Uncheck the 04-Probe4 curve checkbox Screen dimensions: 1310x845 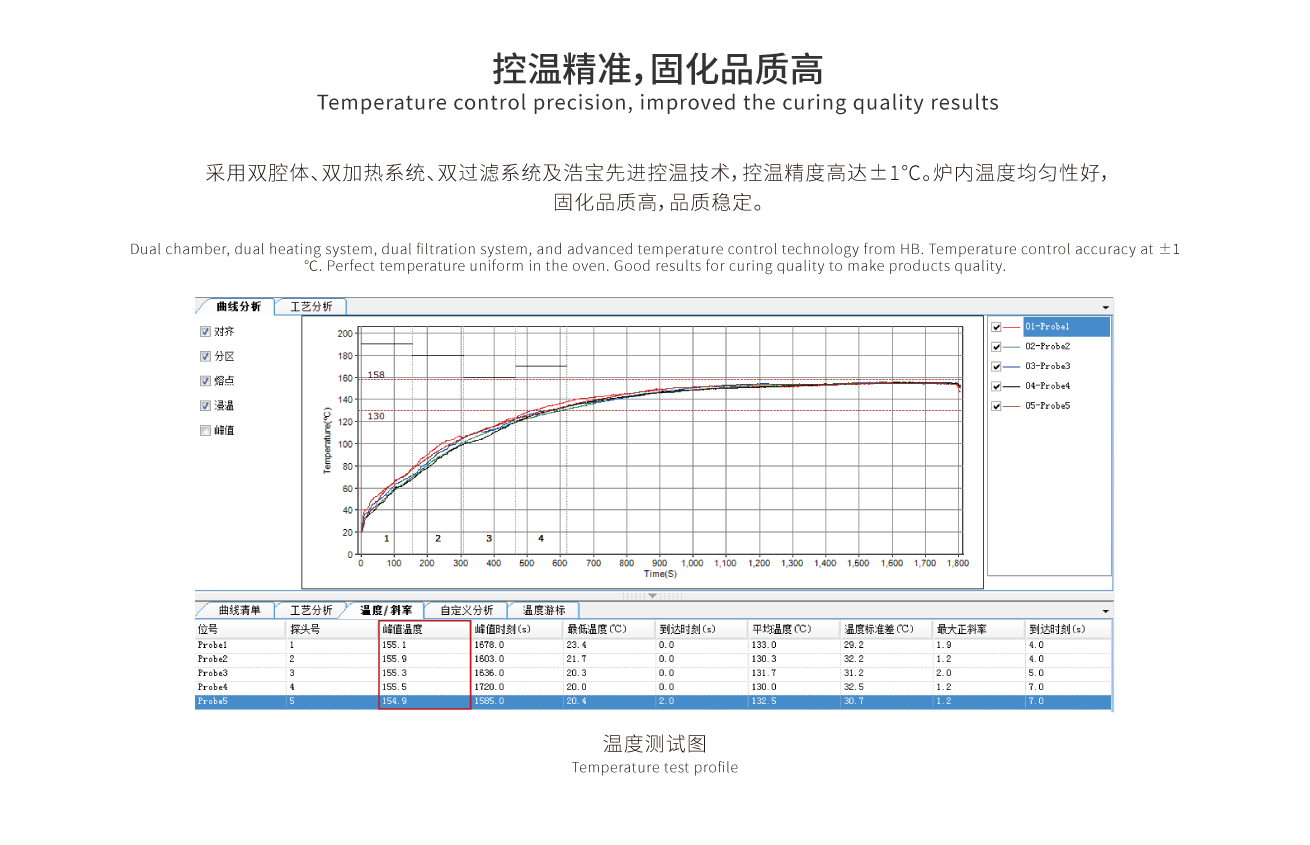996,386
